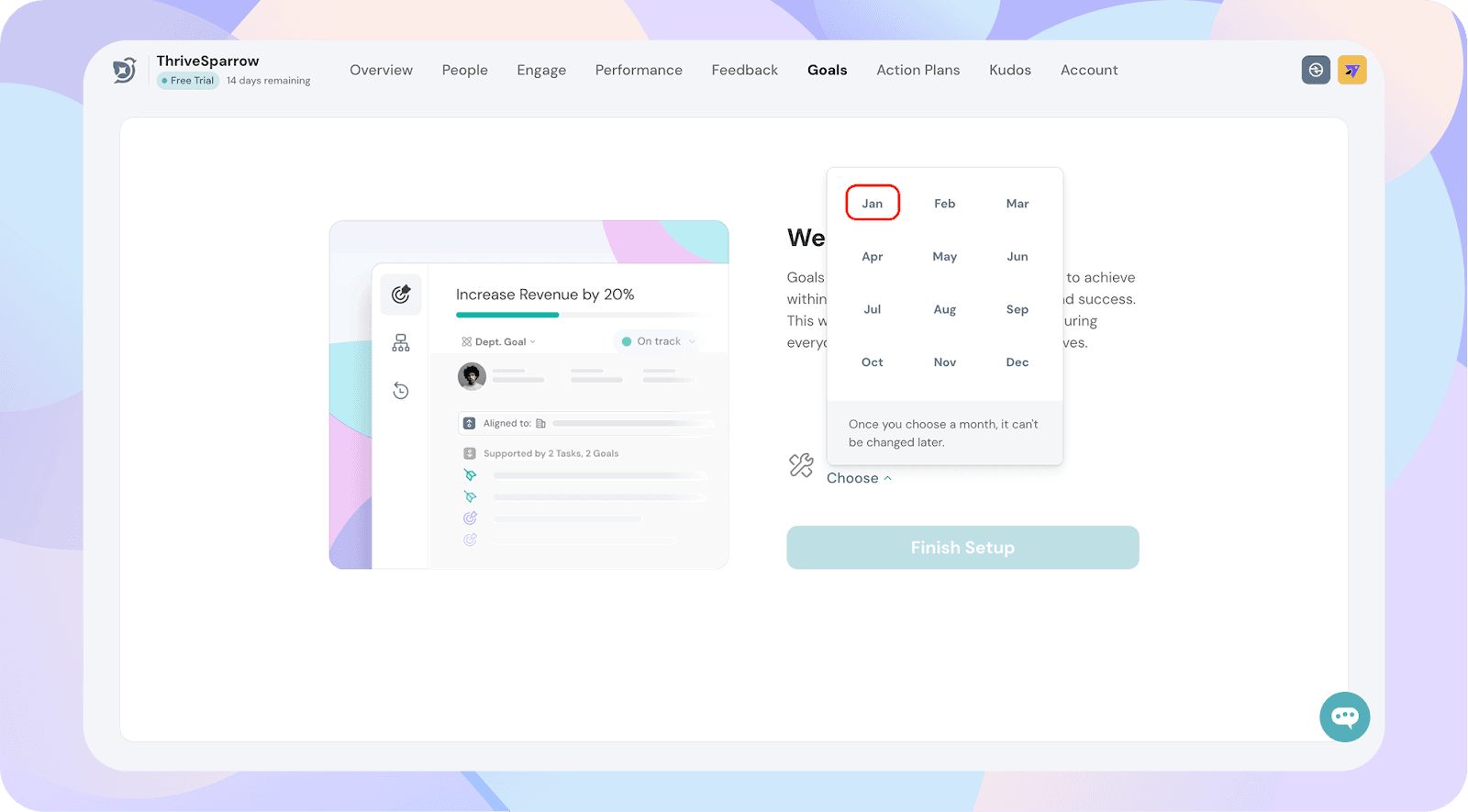
Task: Click the yellow rocket icon in header
Action: pyautogui.click(x=1351, y=70)
